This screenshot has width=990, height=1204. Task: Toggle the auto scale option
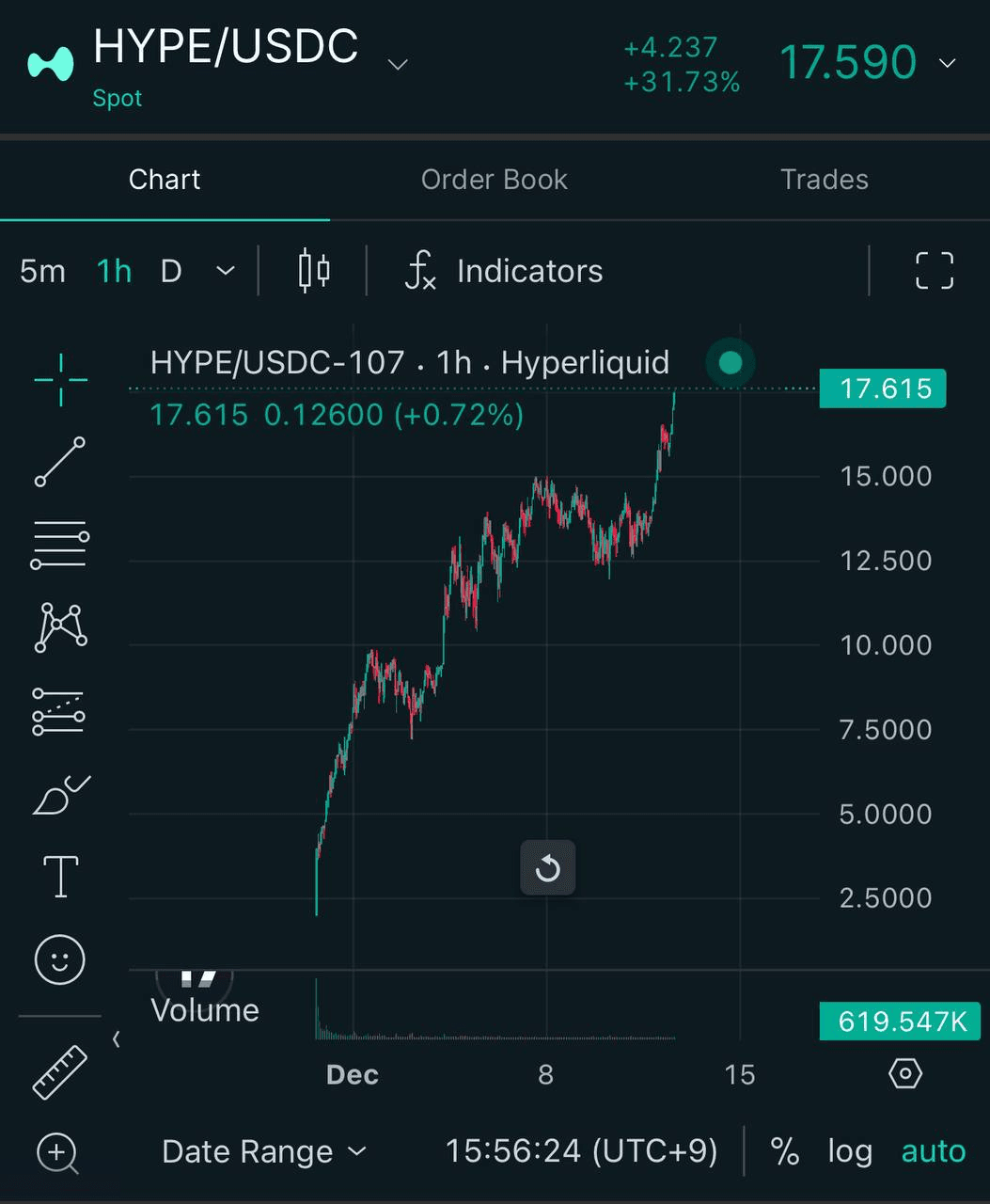(x=933, y=1151)
